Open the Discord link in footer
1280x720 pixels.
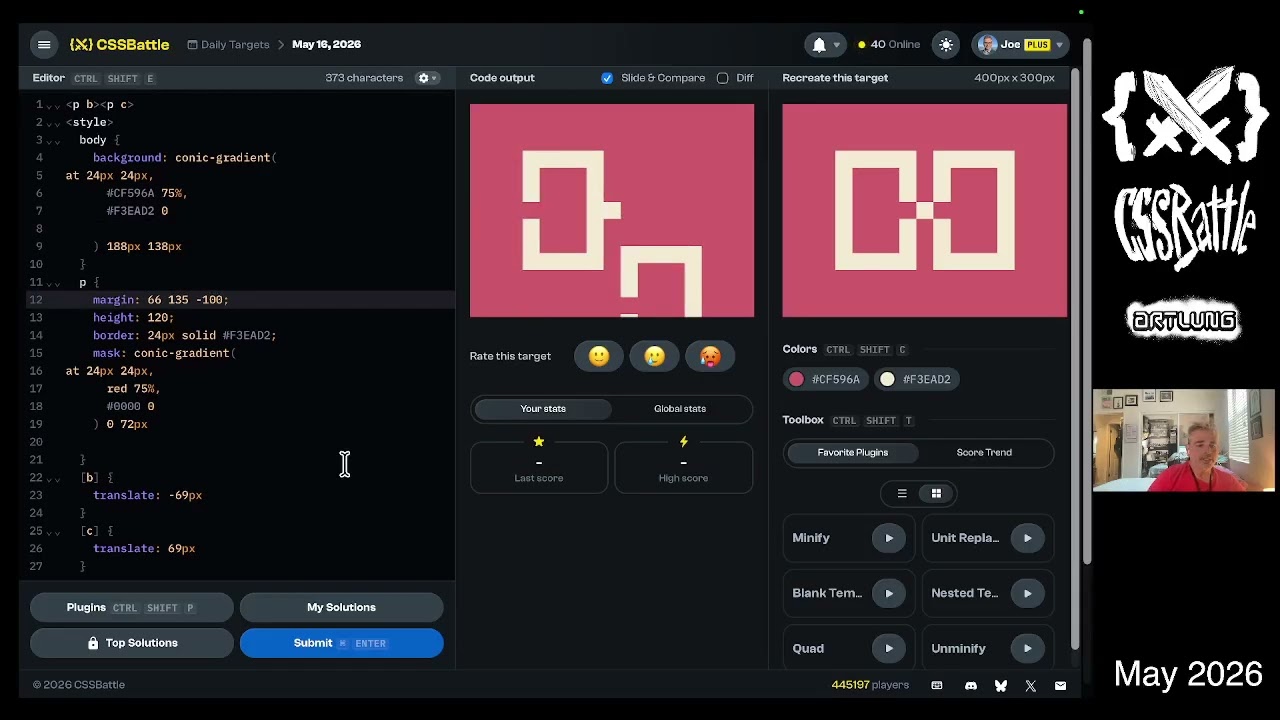point(970,685)
